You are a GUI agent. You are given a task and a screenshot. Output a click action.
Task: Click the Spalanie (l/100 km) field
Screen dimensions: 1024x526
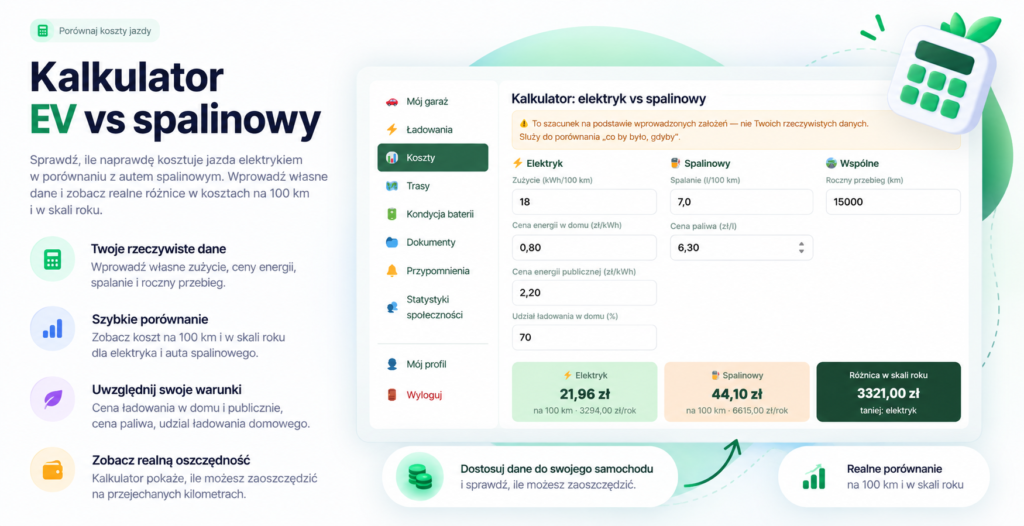tap(741, 202)
